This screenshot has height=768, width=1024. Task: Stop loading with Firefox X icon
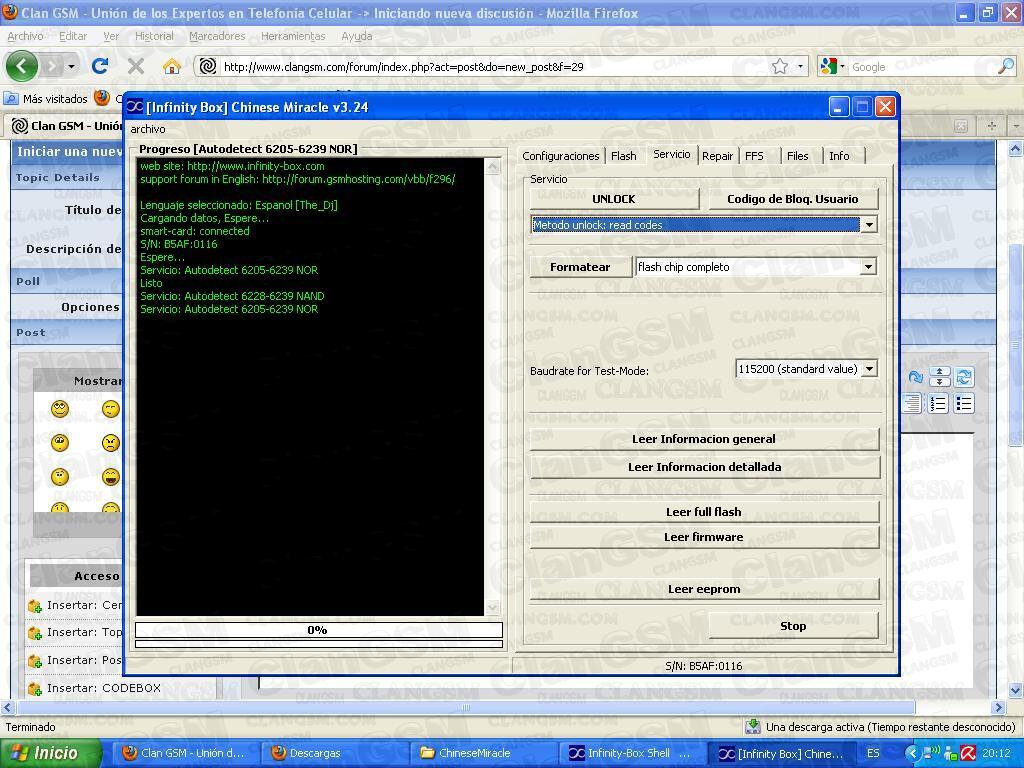(136, 66)
